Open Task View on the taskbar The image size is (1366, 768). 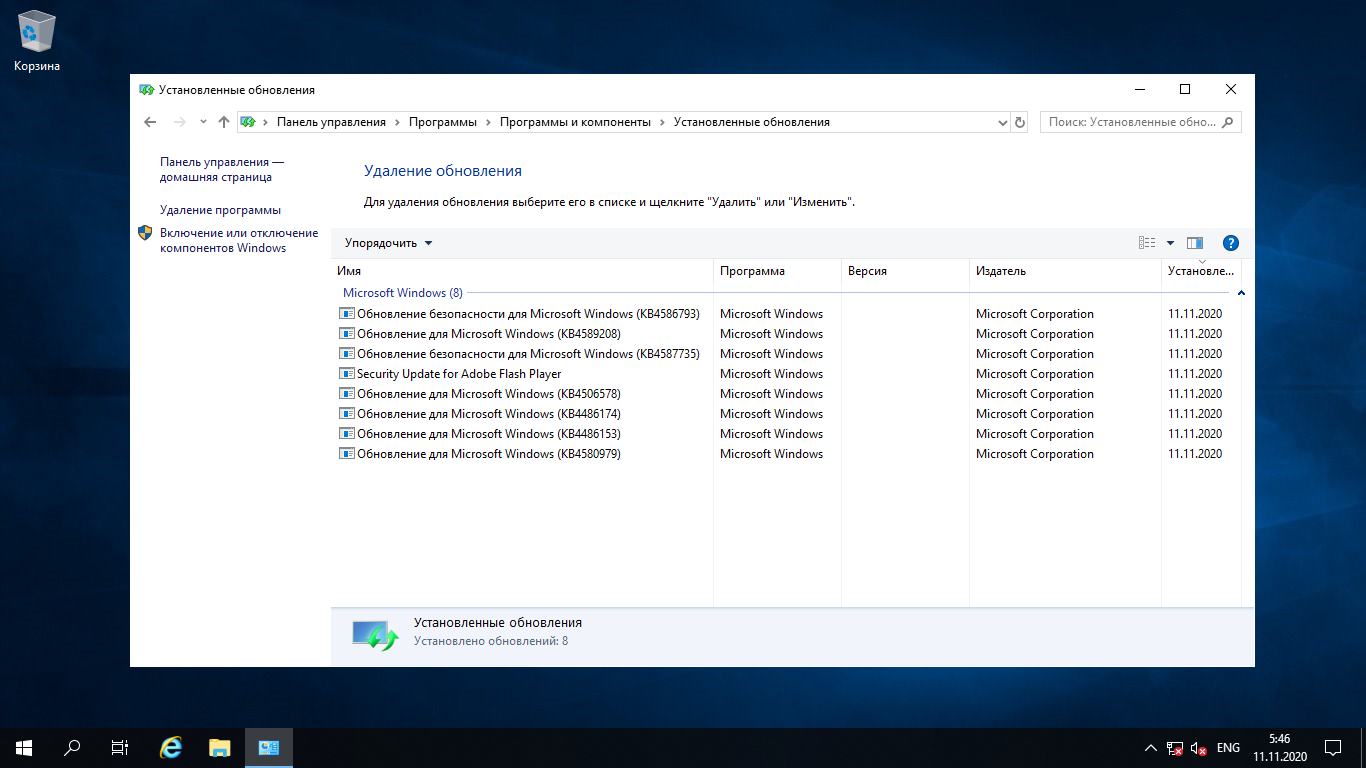click(x=120, y=748)
